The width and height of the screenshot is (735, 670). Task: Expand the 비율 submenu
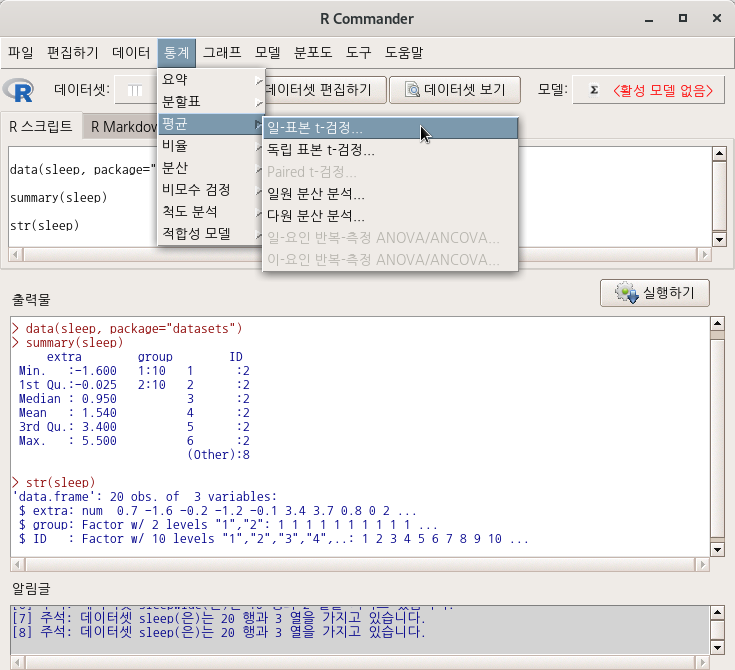pyautogui.click(x=211, y=146)
